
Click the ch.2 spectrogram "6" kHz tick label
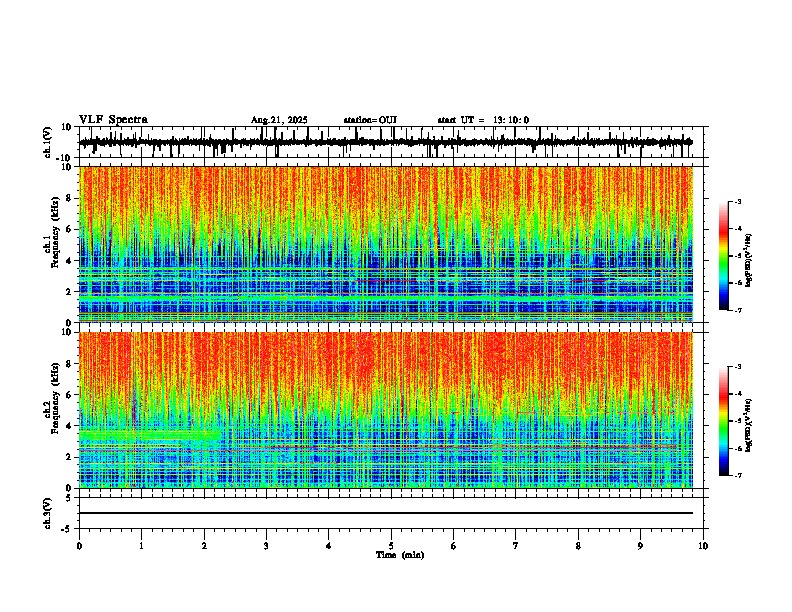(x=70, y=394)
